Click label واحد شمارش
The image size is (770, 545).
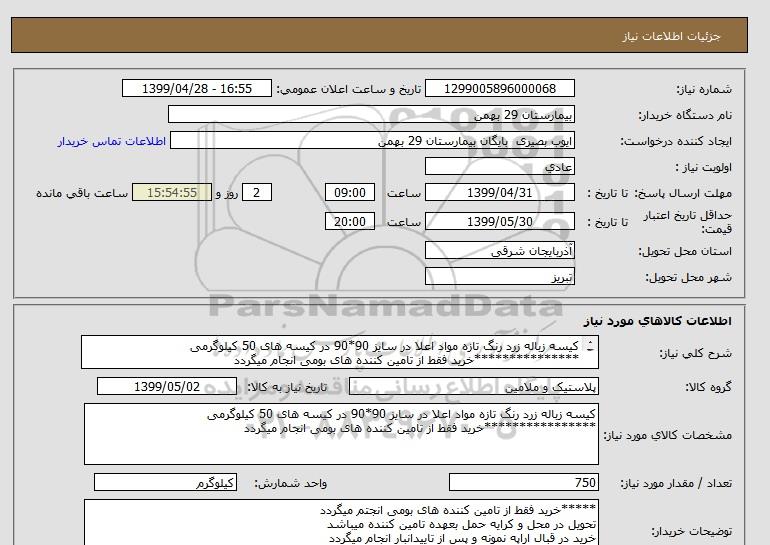(291, 484)
